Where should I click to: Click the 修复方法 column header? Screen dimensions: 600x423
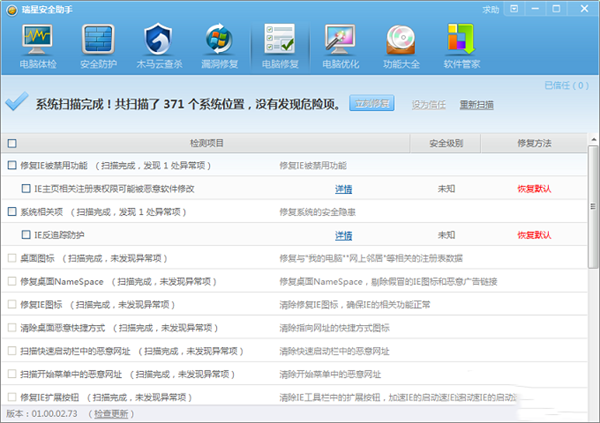(534, 143)
